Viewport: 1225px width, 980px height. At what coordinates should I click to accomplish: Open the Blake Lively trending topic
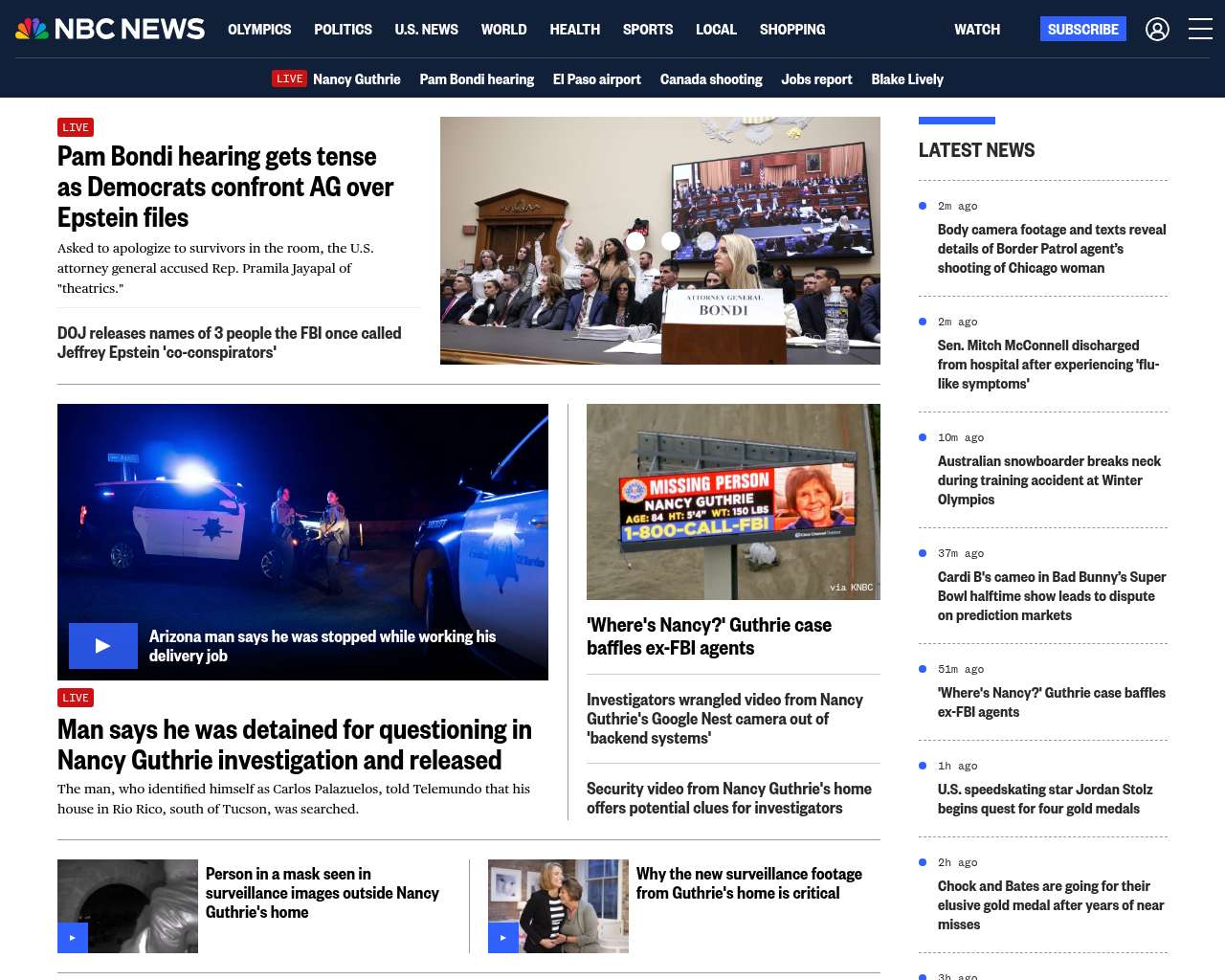(x=907, y=79)
